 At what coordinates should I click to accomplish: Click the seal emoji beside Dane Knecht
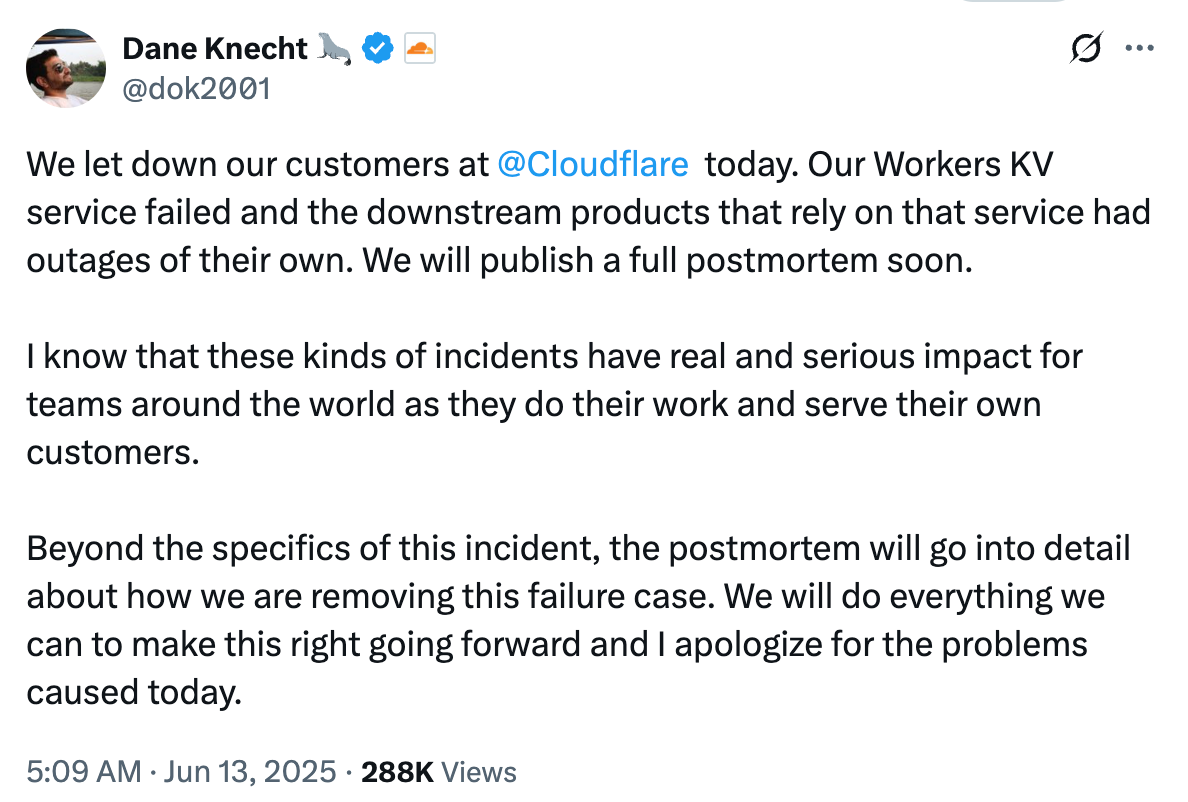(x=334, y=48)
